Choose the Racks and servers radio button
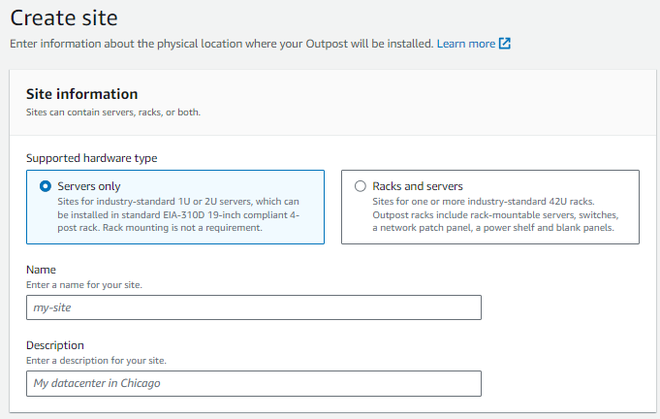Screen dimensions: 660x419 (x=360, y=186)
